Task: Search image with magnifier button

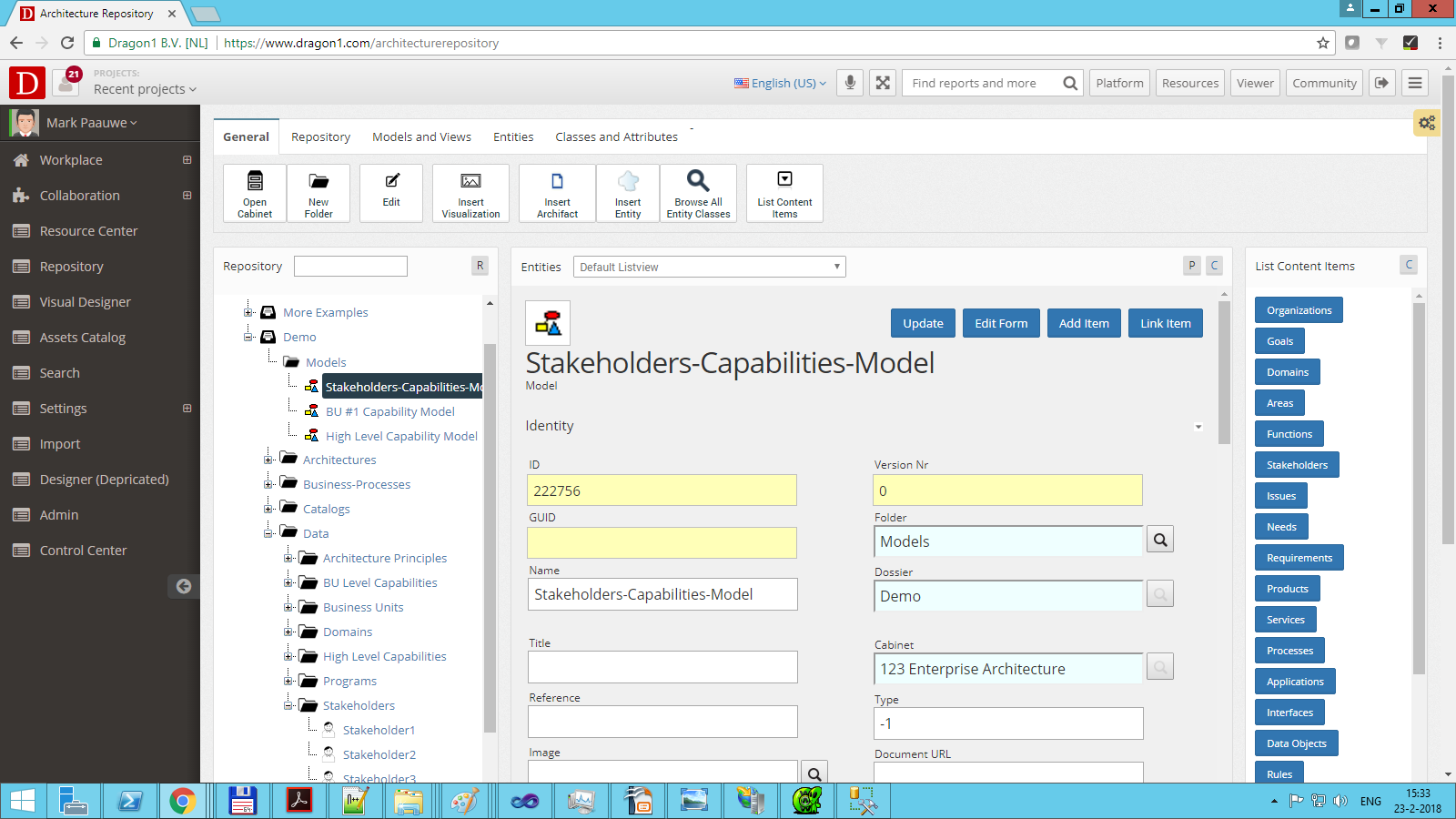Action: [814, 773]
